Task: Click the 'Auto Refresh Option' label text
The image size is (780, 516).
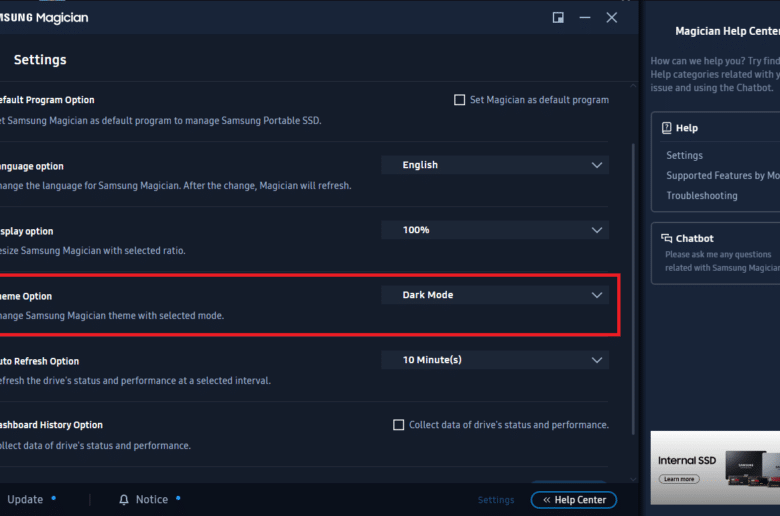Action: 39,361
